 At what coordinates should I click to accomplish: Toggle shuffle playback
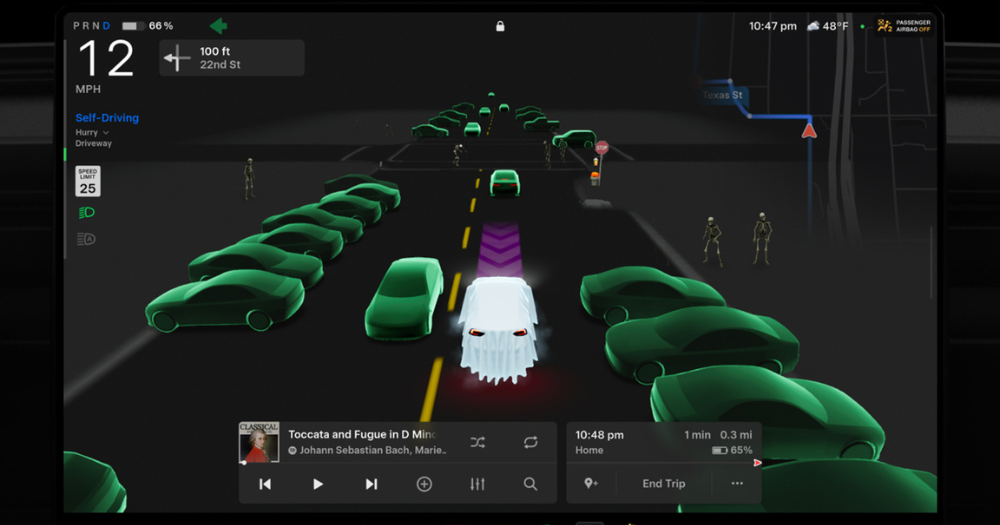(x=478, y=442)
